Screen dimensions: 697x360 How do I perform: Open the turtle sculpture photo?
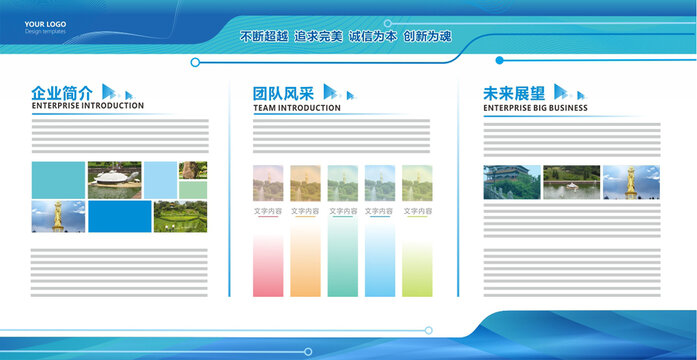tap(114, 180)
